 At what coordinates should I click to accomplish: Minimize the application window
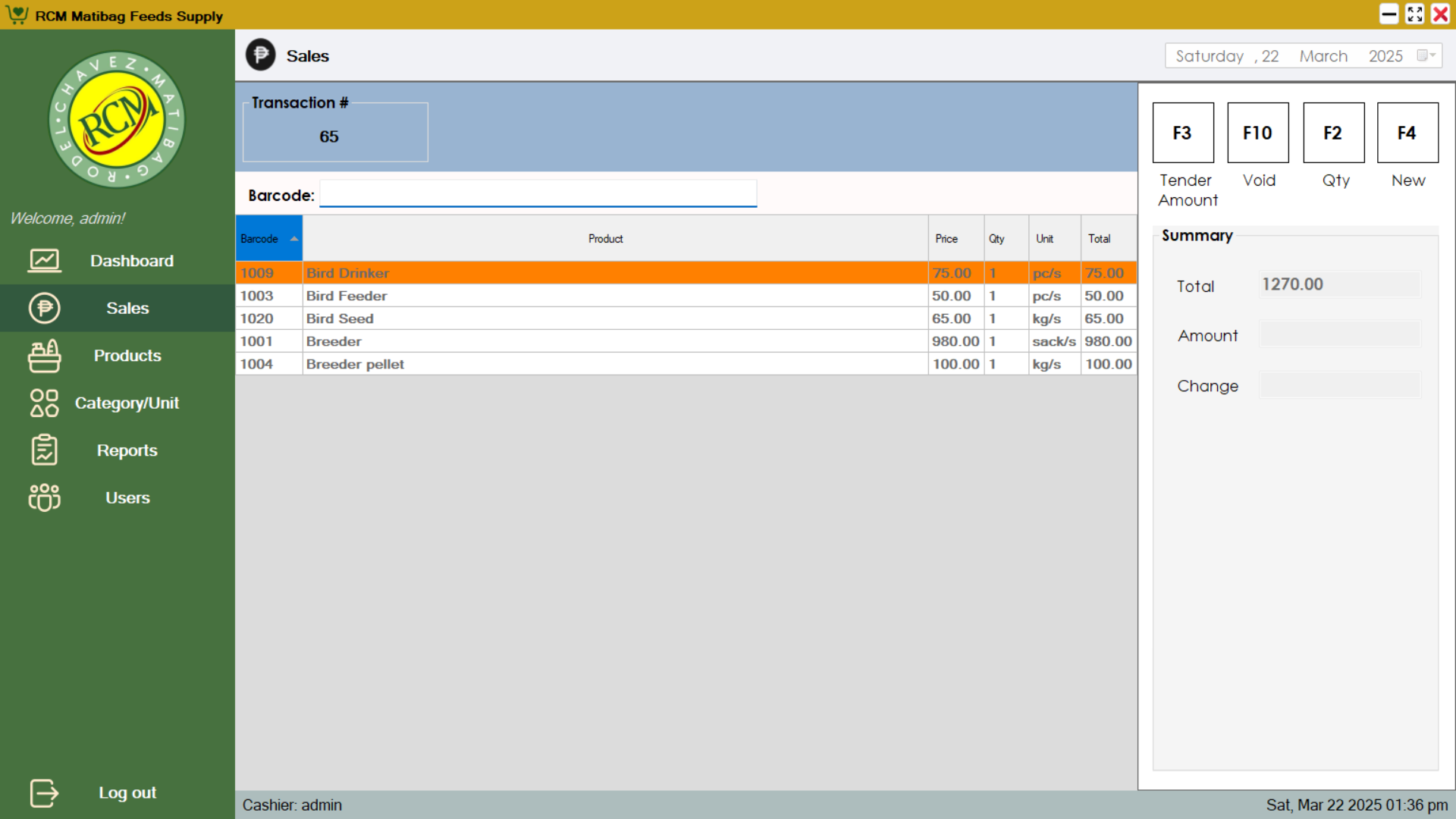1389,14
